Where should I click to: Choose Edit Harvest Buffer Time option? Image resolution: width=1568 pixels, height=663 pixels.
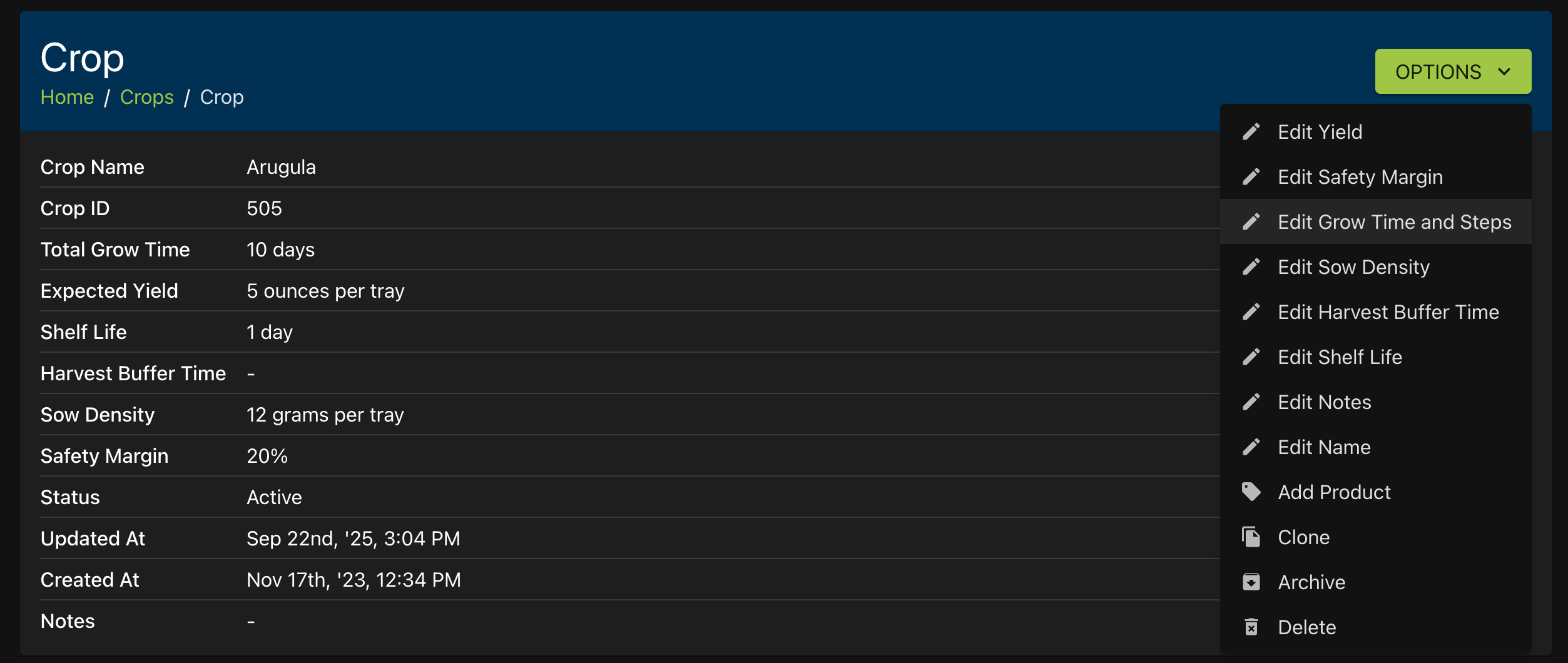[1375, 312]
